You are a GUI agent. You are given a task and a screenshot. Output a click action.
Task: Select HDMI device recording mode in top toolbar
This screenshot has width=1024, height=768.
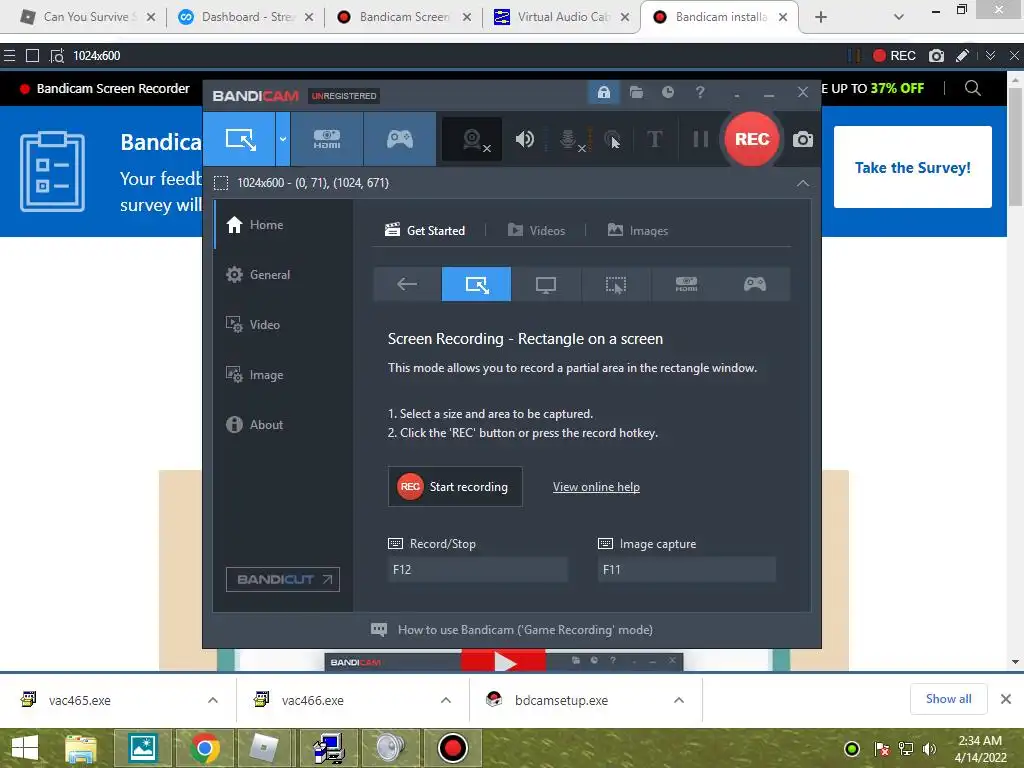327,139
